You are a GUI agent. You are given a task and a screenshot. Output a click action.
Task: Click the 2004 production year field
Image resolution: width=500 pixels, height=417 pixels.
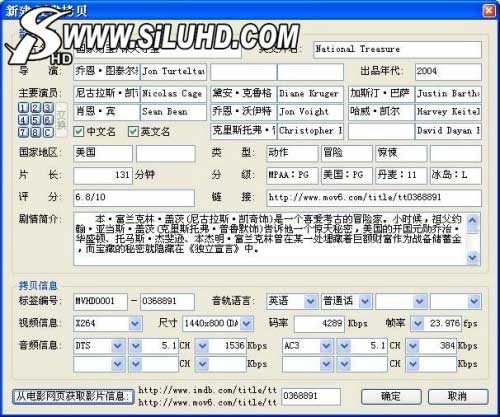point(448,72)
